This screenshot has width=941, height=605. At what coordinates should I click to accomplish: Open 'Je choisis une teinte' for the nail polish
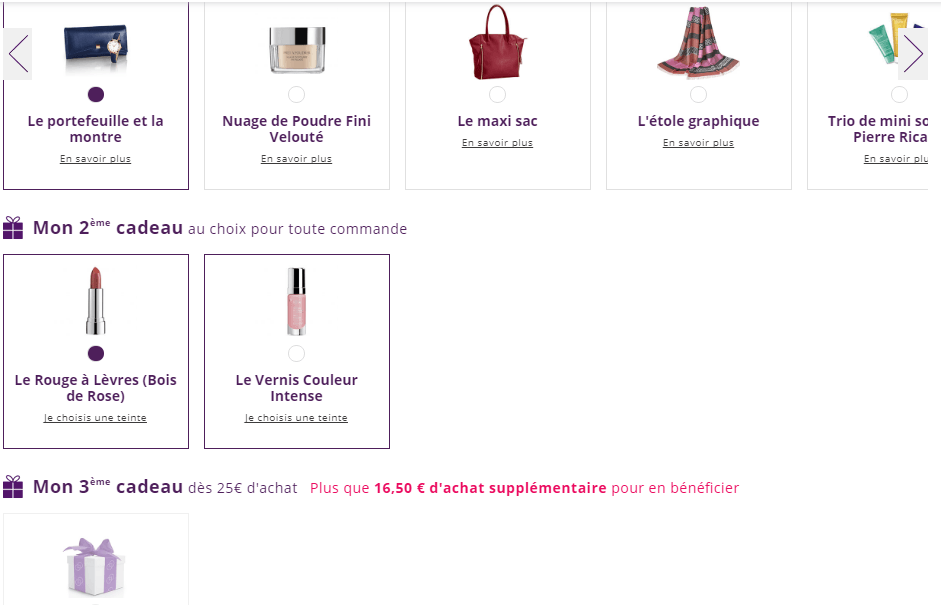pyautogui.click(x=296, y=418)
